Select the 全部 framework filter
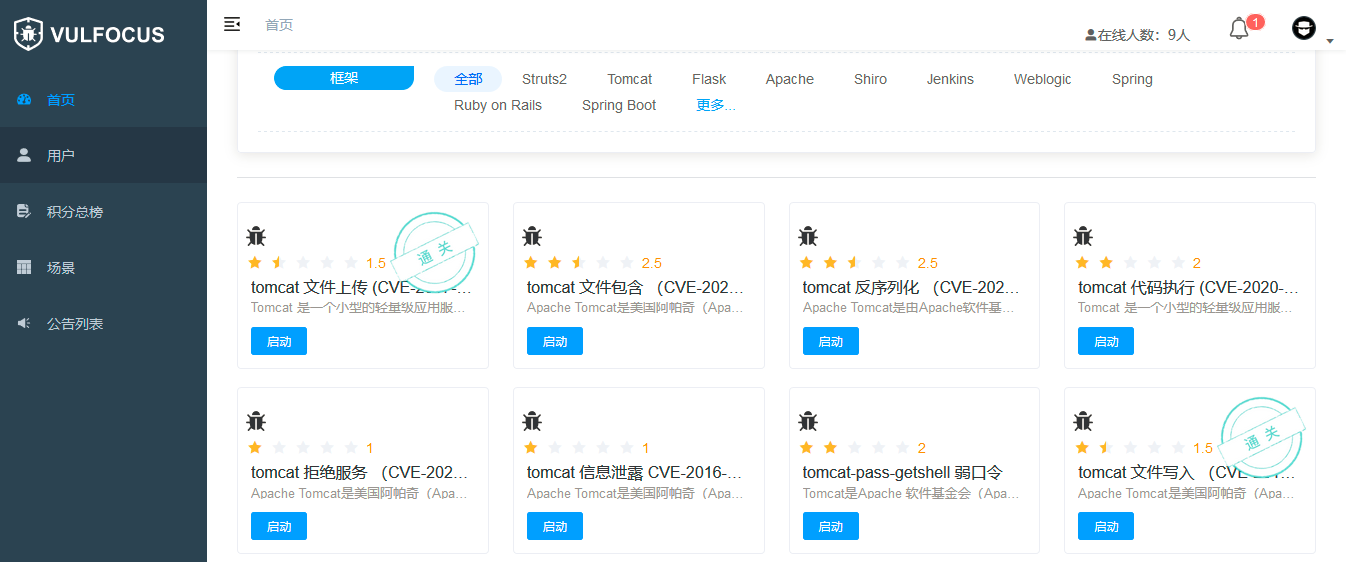Screen dimensions: 1346x562 (468, 79)
